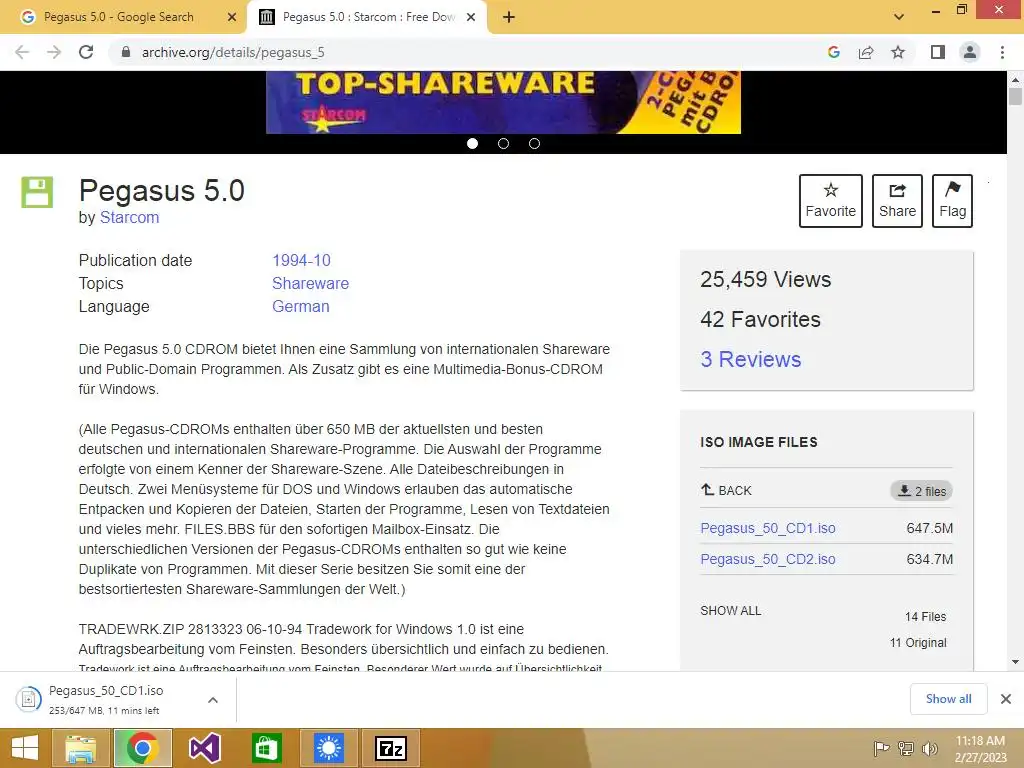Expand download item options chevron
The height and width of the screenshot is (768, 1024).
point(213,699)
